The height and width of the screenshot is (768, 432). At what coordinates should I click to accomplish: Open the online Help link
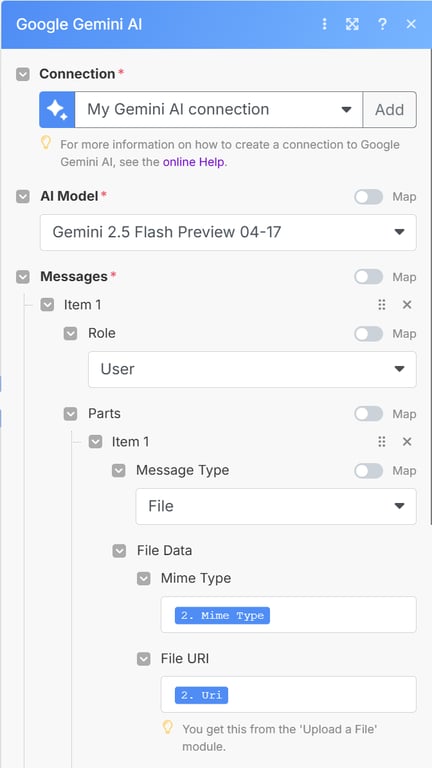[x=195, y=162]
